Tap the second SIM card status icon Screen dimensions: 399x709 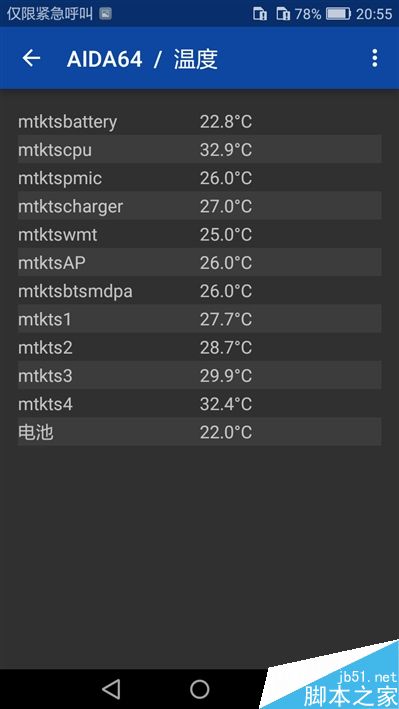tap(283, 14)
